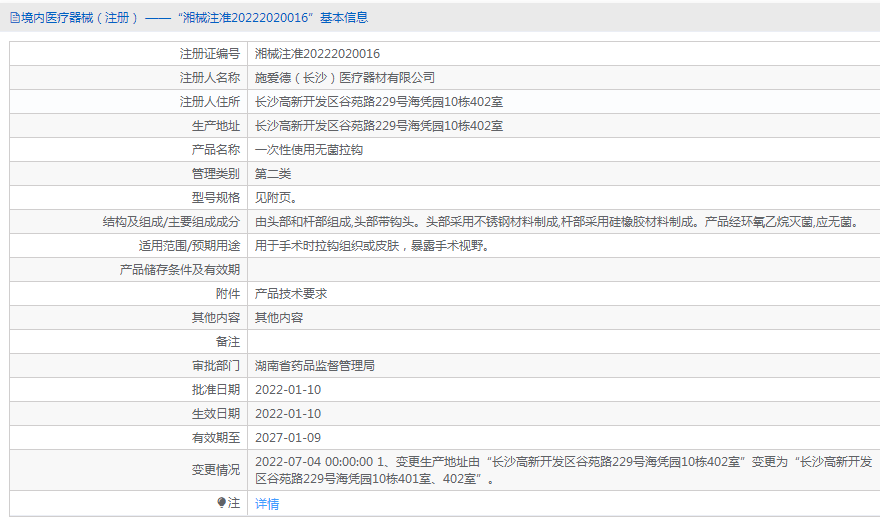This screenshot has height=520, width=880.
Task: Select 施爱德（长沙）医疗器材有限公司
Action: tap(345, 78)
